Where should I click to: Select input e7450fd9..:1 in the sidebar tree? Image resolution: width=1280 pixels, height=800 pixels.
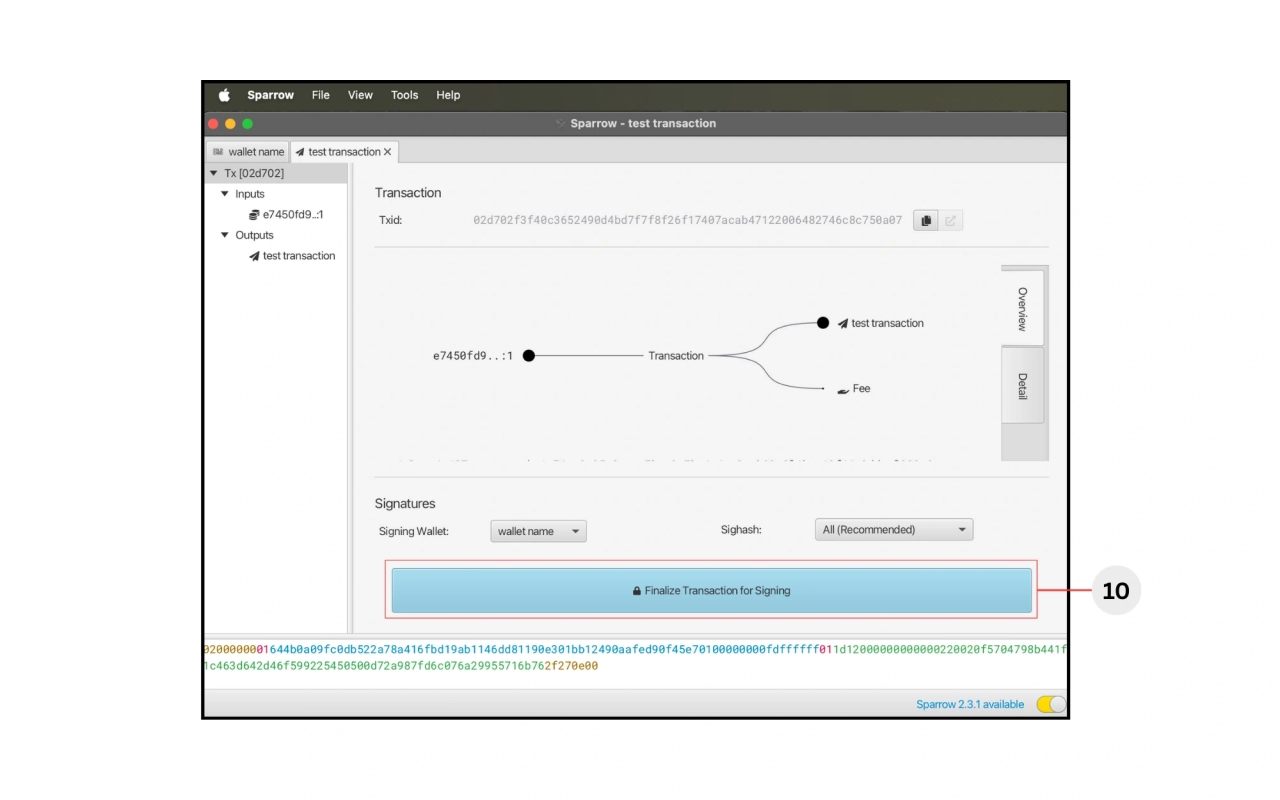[286, 214]
